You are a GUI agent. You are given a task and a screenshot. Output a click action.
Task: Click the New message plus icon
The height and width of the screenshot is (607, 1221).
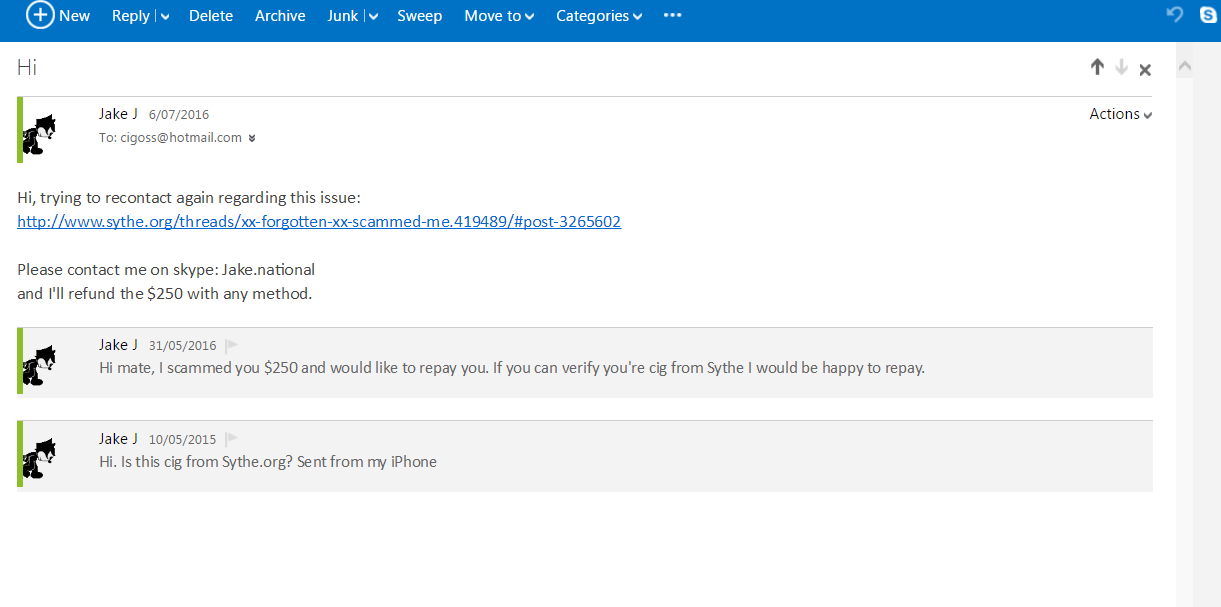(x=40, y=15)
